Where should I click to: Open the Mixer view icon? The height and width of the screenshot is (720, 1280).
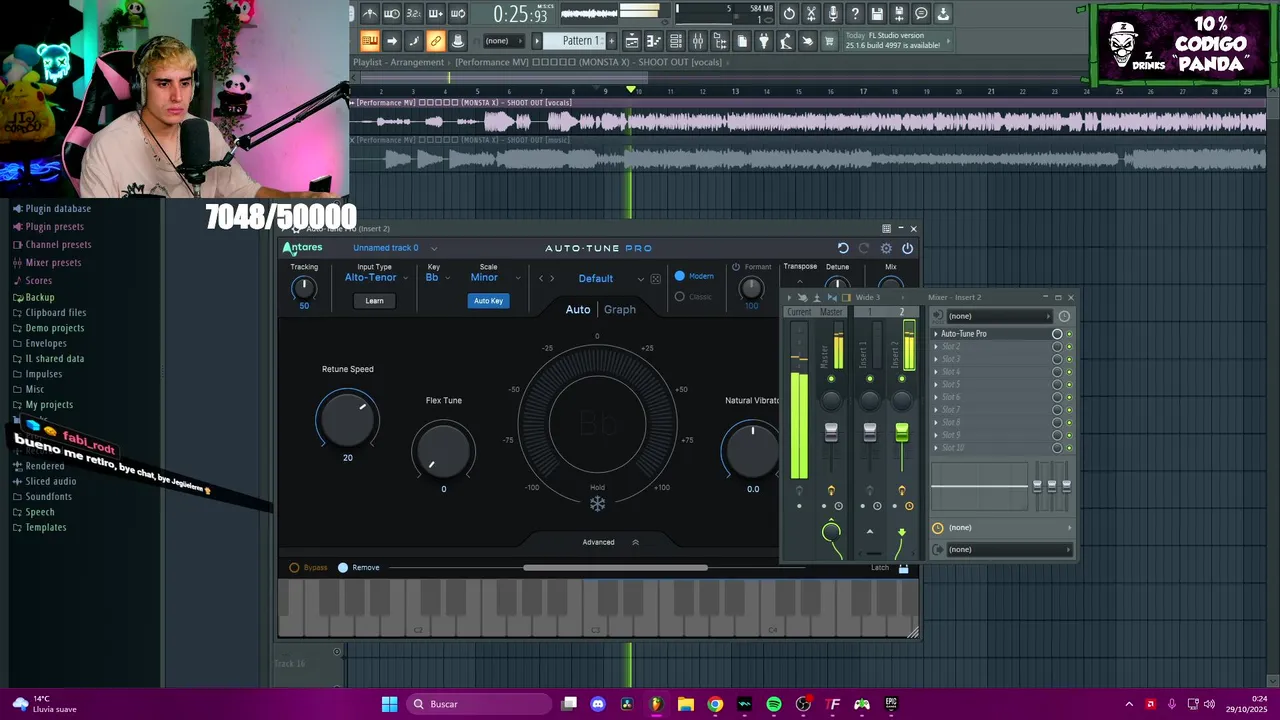click(x=698, y=41)
